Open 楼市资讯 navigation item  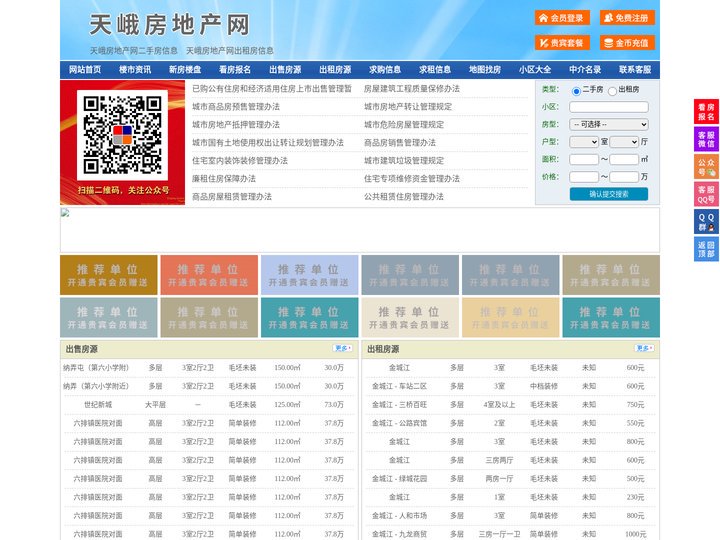[x=135, y=70]
